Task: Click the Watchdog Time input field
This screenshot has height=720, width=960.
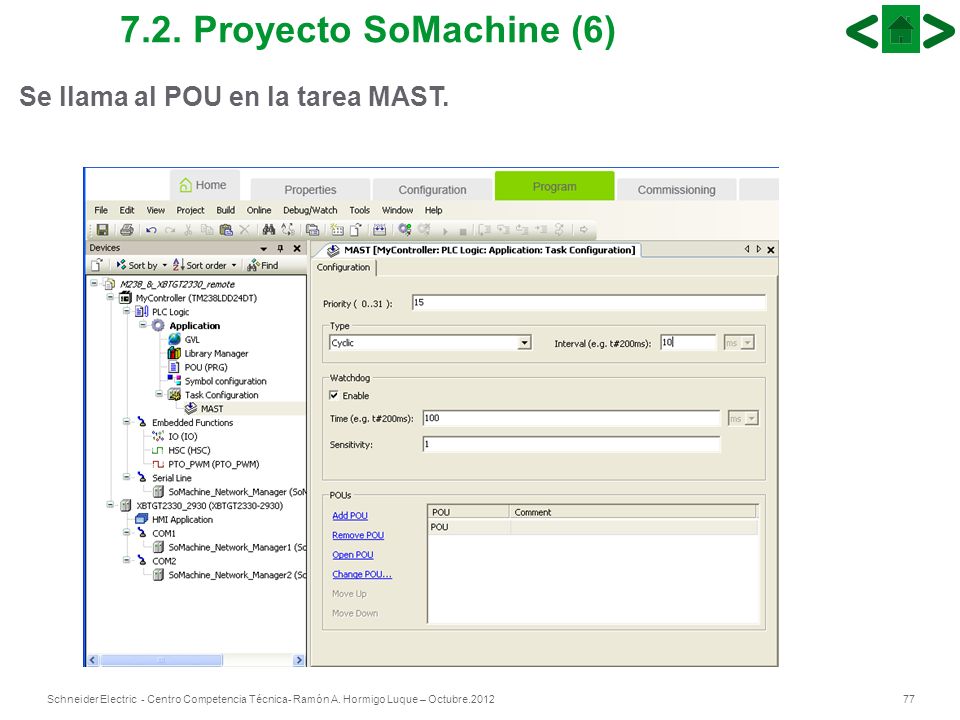Action: 571,418
